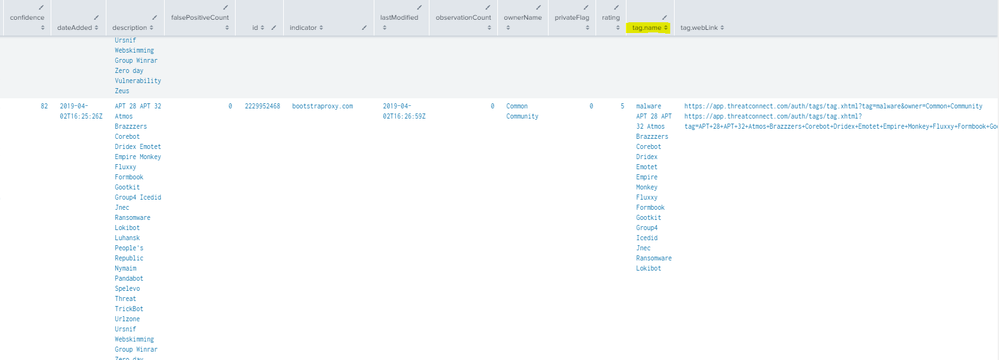Open the threatconnect malware tag URL
This screenshot has height=360, width=999.
click(833, 106)
